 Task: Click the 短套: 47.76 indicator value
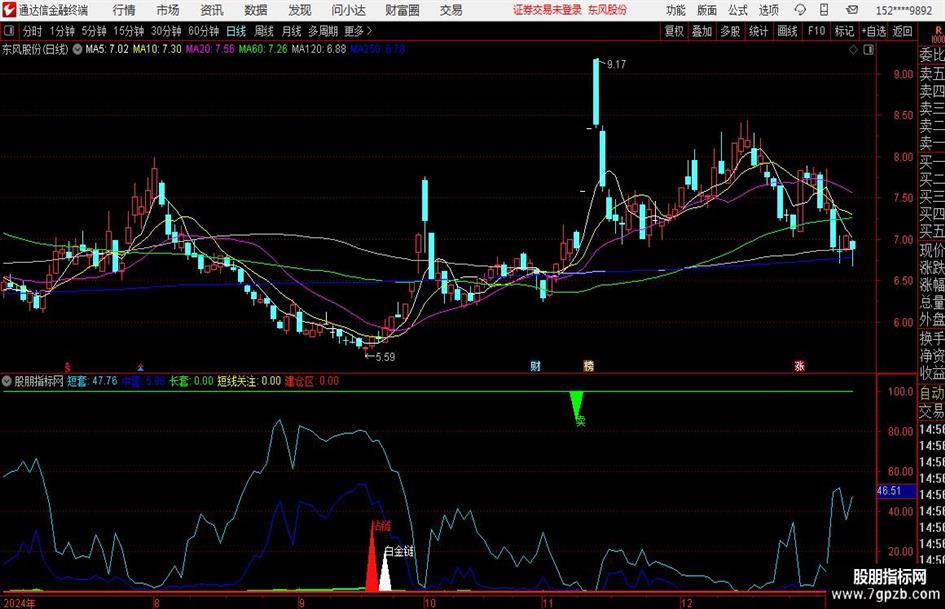tap(92, 381)
